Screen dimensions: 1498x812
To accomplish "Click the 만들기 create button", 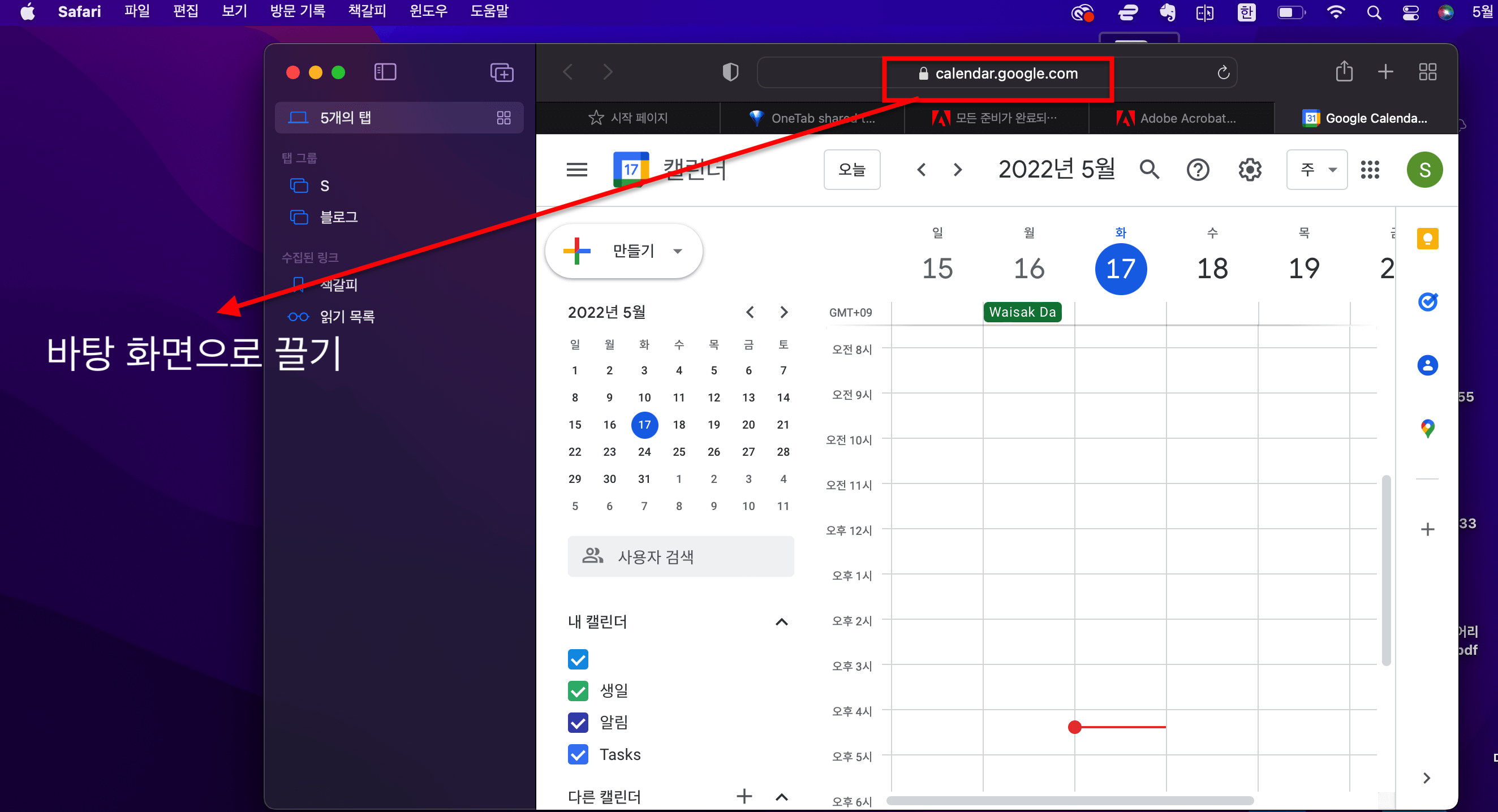I will (x=623, y=250).
